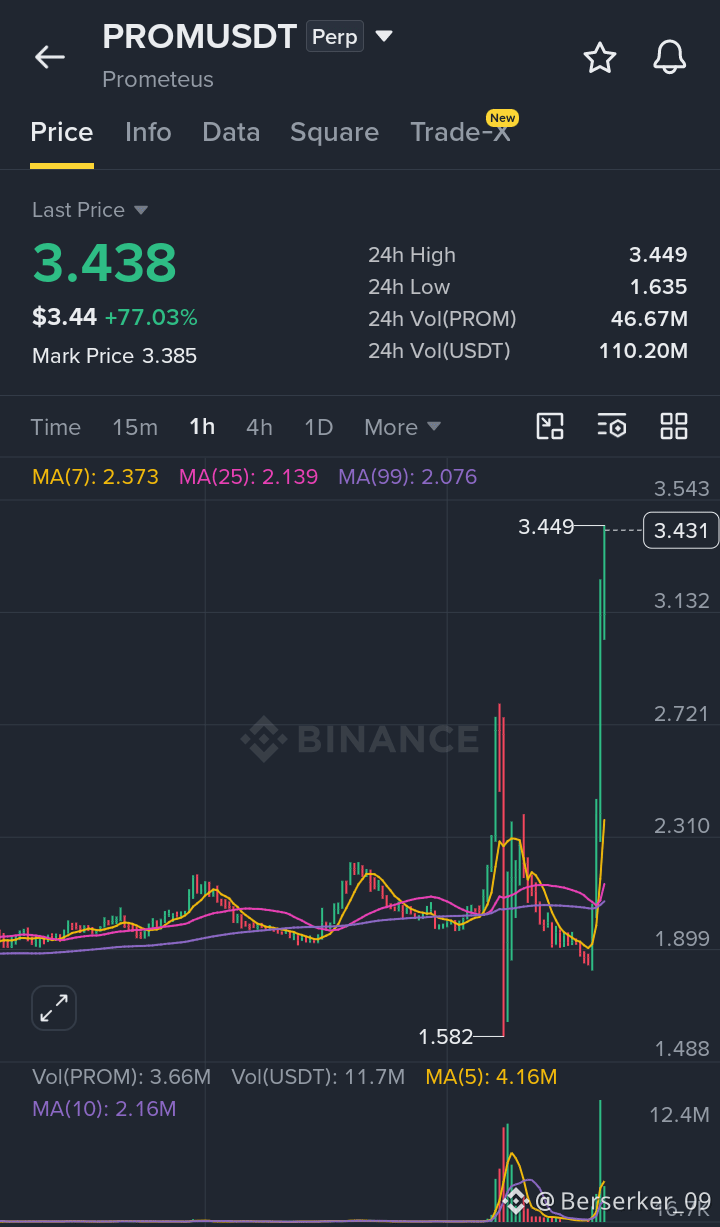Viewport: 720px width, 1227px height.
Task: Open chart indicator settings icon
Action: (x=612, y=426)
